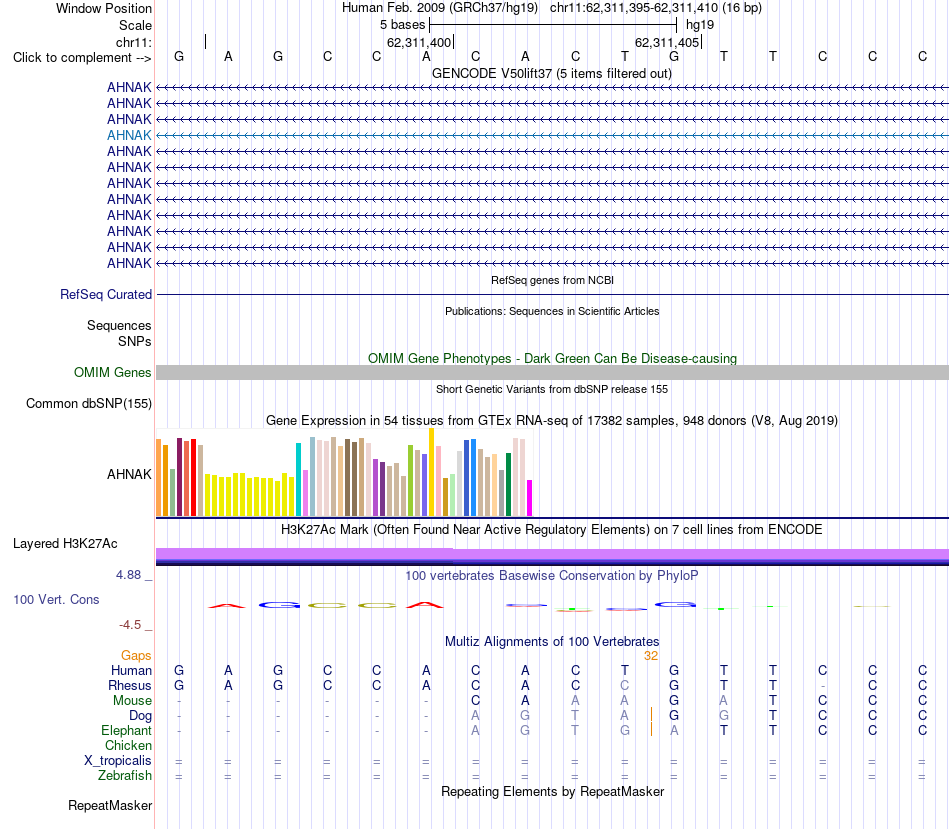The width and height of the screenshot is (950, 829).
Task: Click the 4.88 PhyloP axis maximum value
Action: point(128,575)
